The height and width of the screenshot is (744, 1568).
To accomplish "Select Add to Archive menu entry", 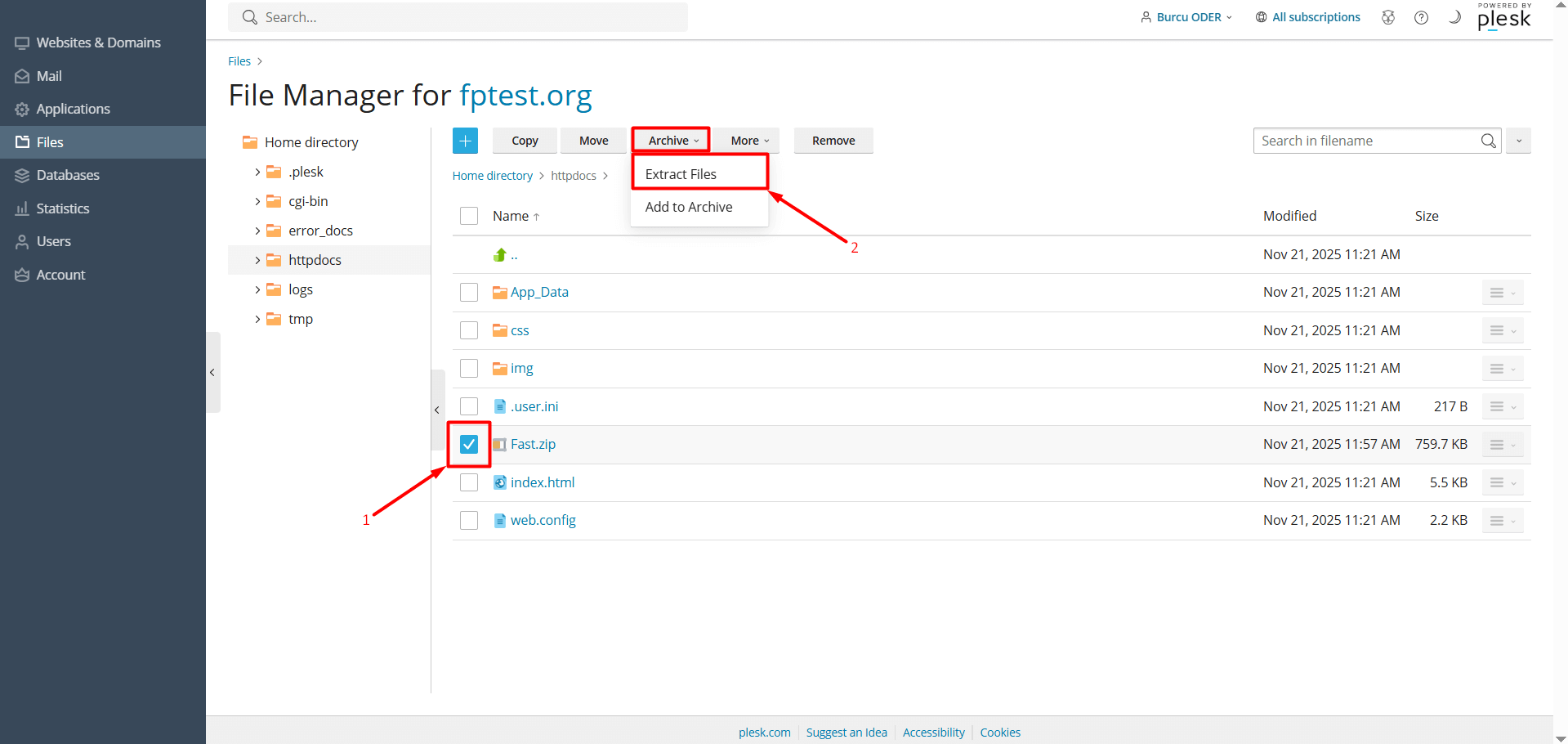I will click(x=689, y=207).
